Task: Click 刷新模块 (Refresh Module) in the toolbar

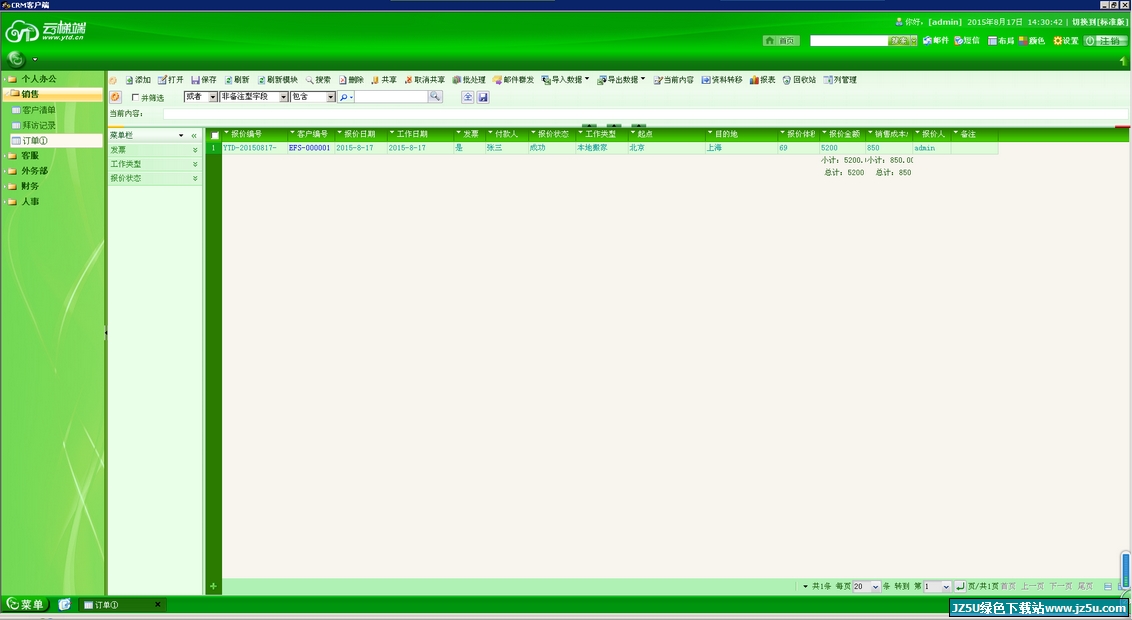Action: [277, 80]
